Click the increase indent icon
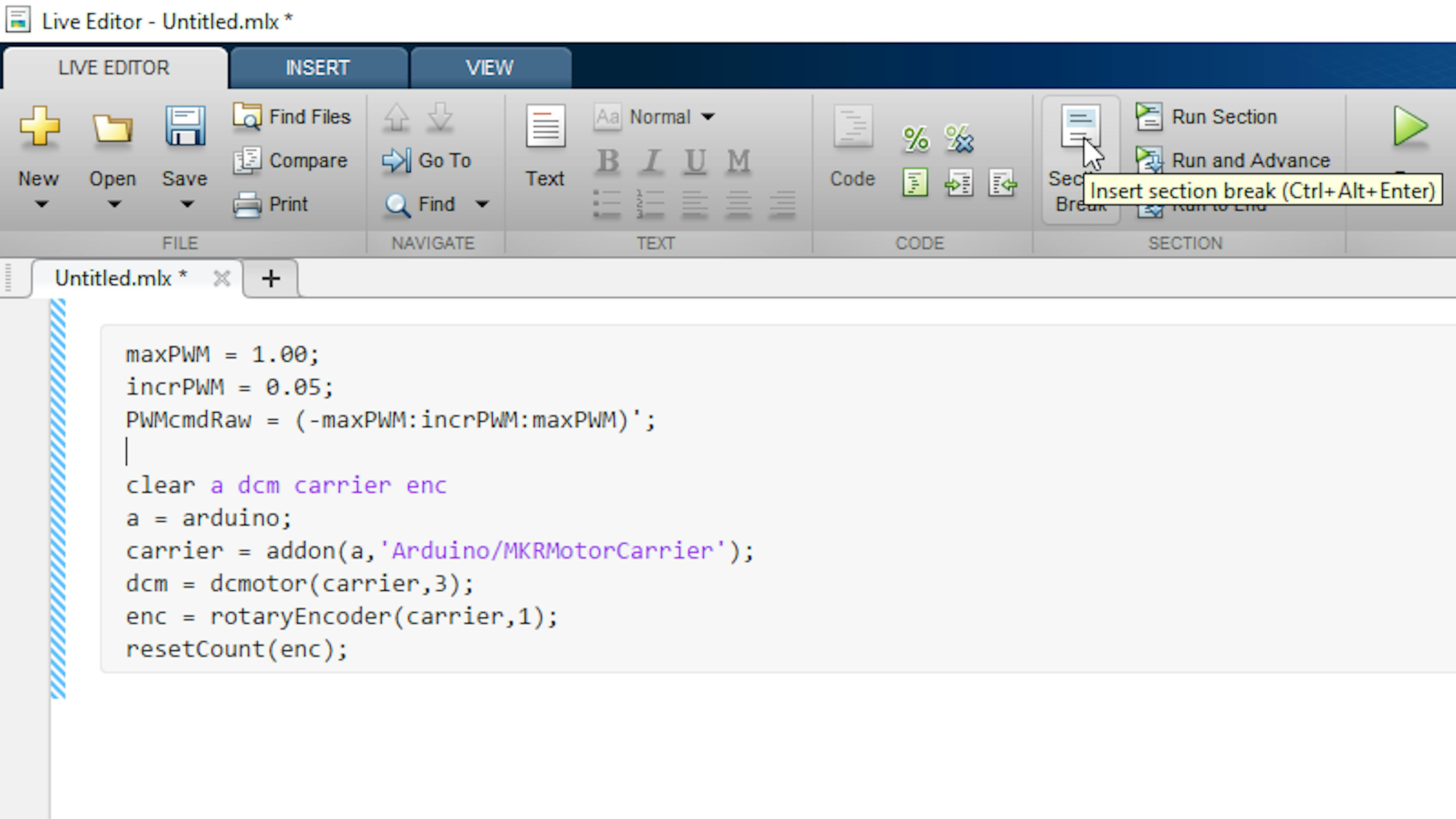The height and width of the screenshot is (819, 1456). click(x=959, y=182)
